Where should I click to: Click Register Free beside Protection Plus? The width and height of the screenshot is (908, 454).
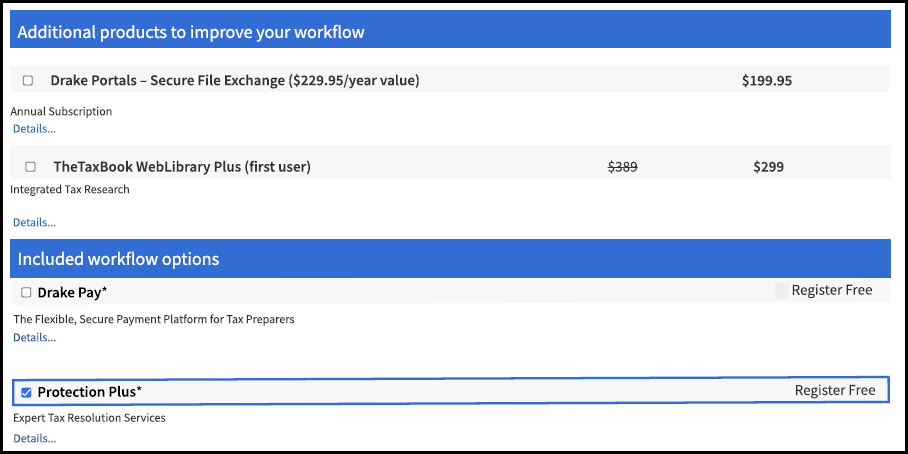pyautogui.click(x=834, y=390)
